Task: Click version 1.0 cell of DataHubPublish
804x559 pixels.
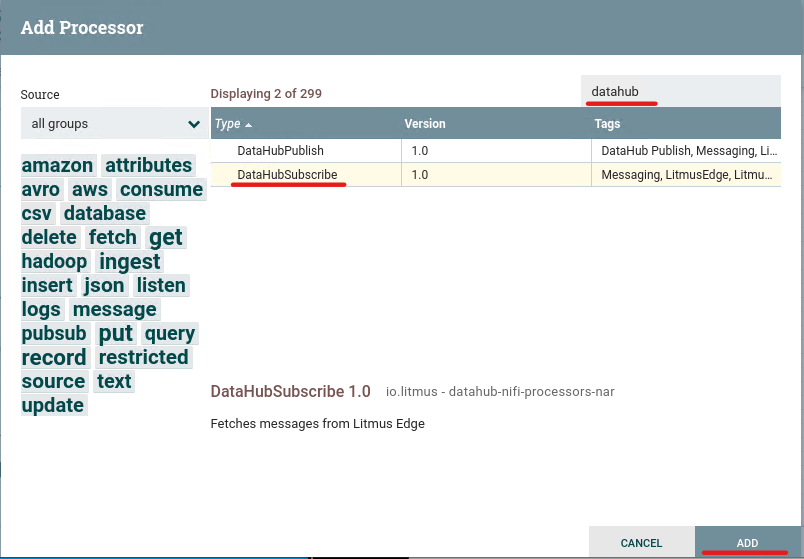Action: click(496, 151)
